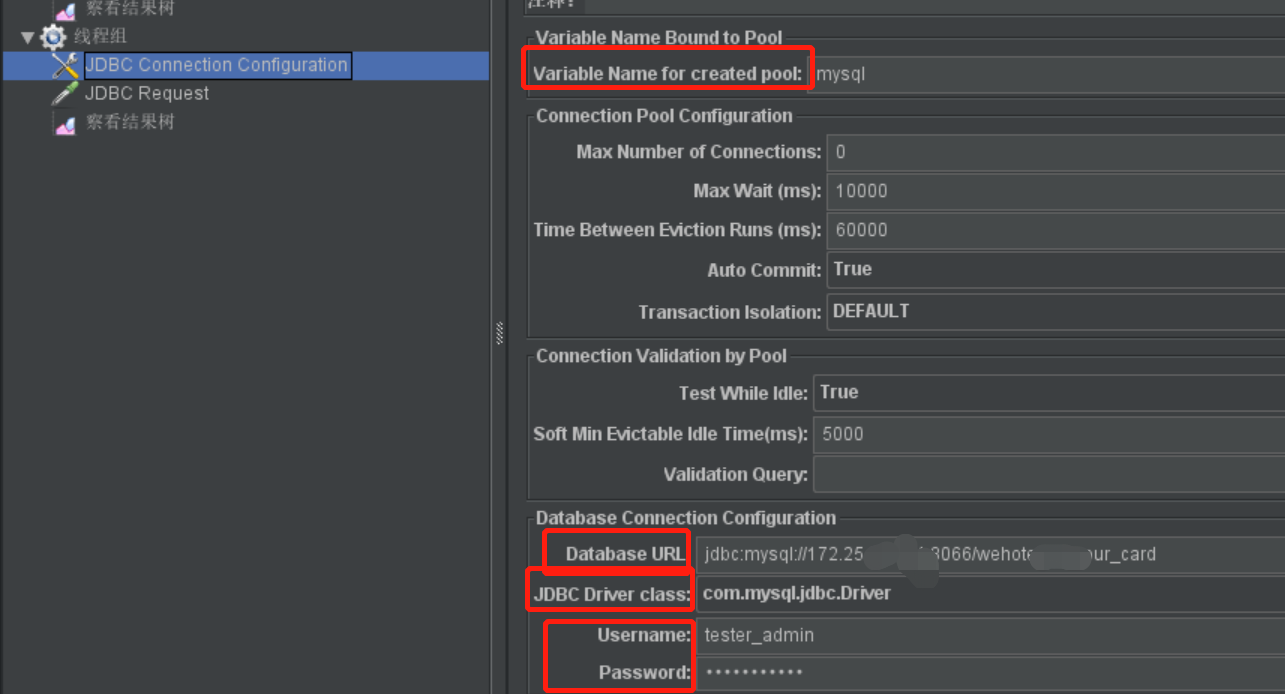Click the vertical panel splitter handle
This screenshot has height=694, width=1285.
[499, 334]
